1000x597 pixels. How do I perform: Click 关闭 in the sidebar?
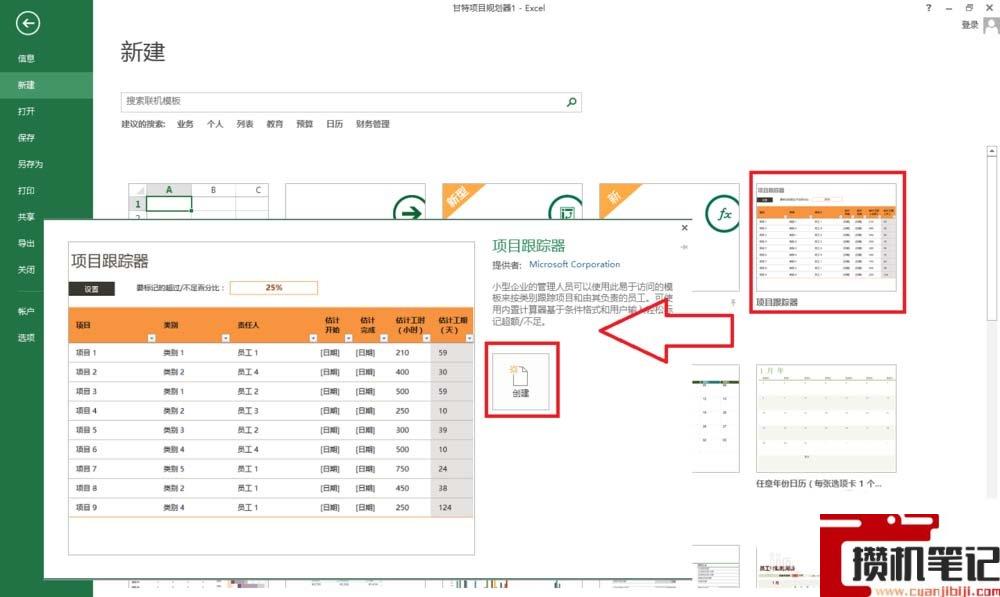(x=26, y=270)
